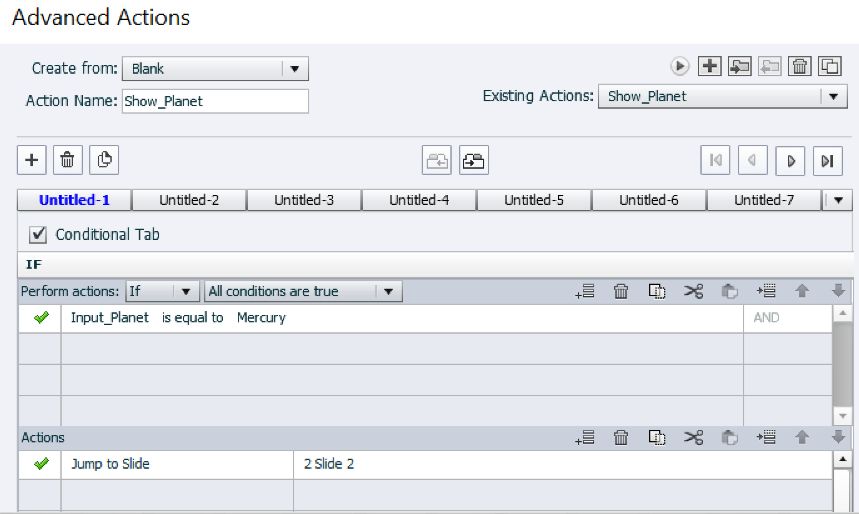
Task: Expand the Existing Actions dropdown
Action: coord(833,96)
